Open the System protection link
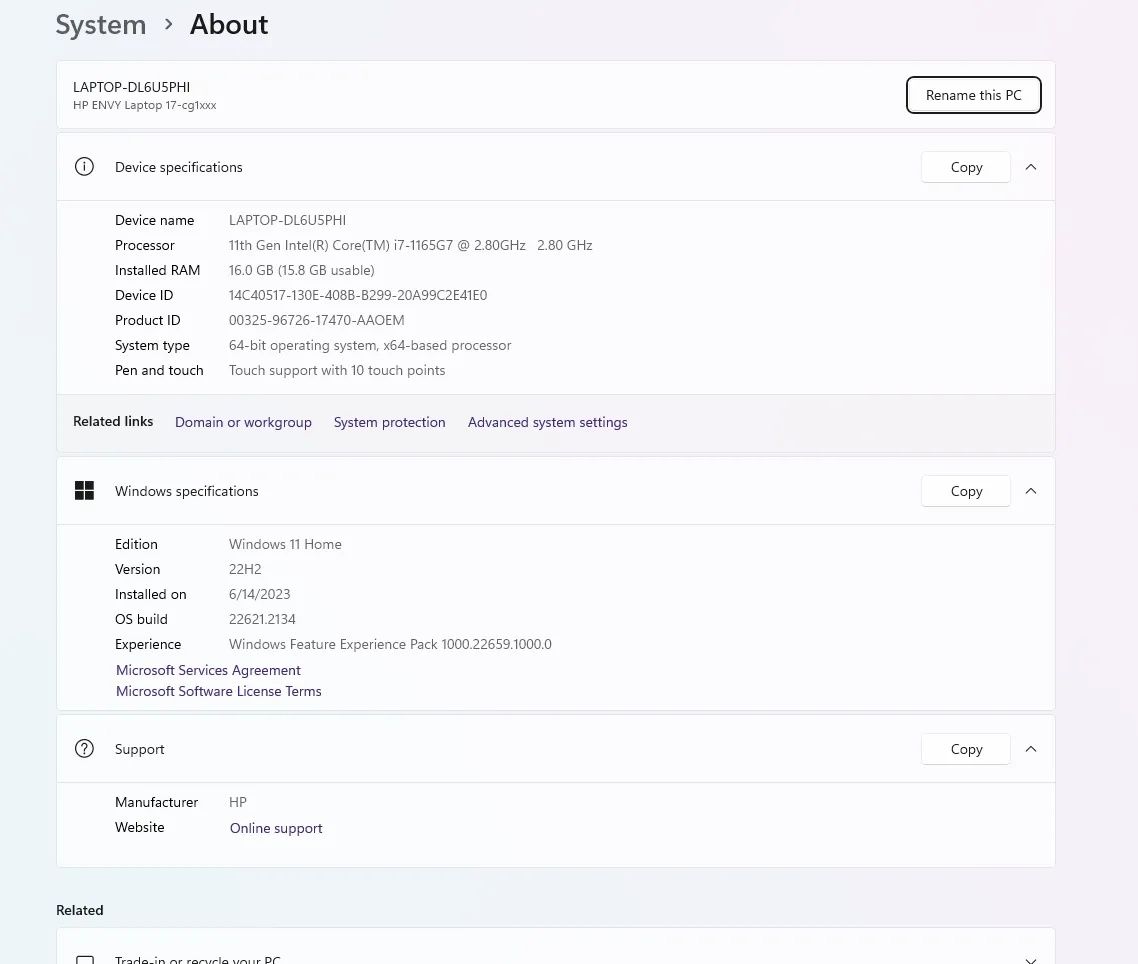The image size is (1138, 964). tap(390, 422)
